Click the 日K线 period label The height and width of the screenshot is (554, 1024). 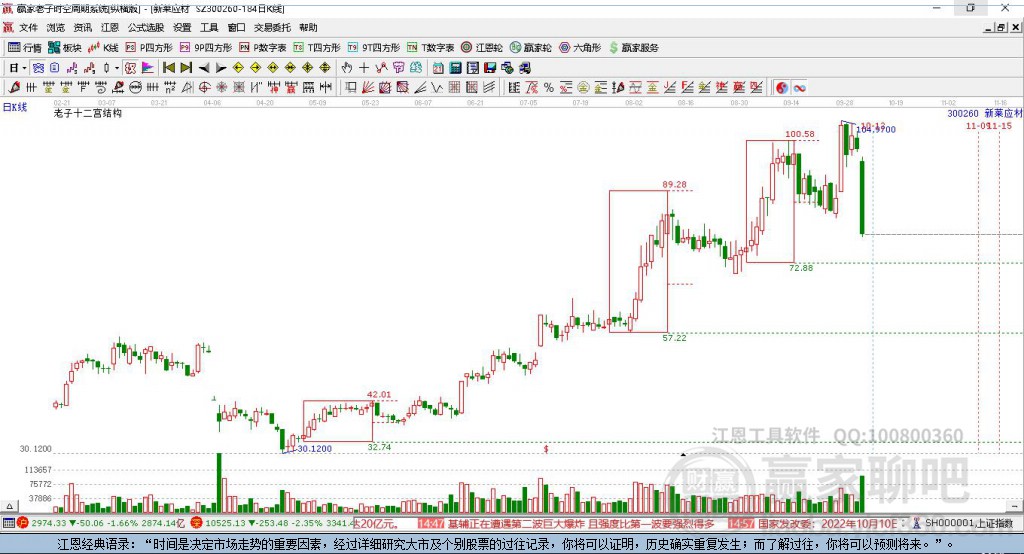pos(15,107)
